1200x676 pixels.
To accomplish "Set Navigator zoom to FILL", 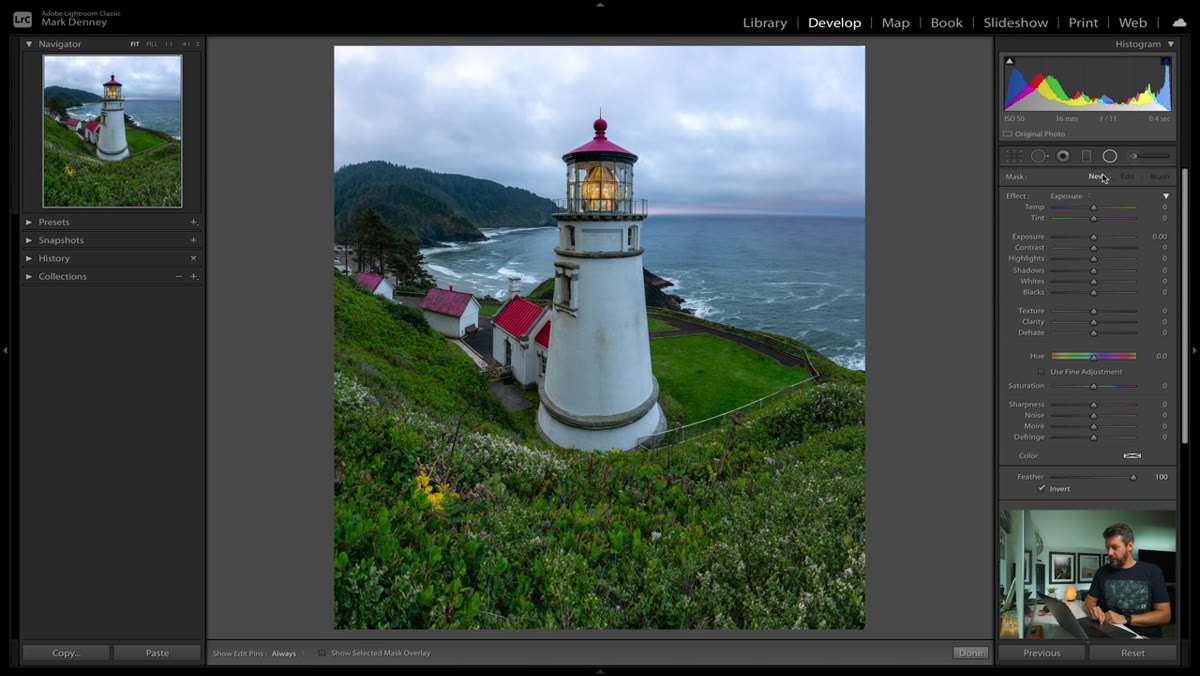I will (152, 44).
